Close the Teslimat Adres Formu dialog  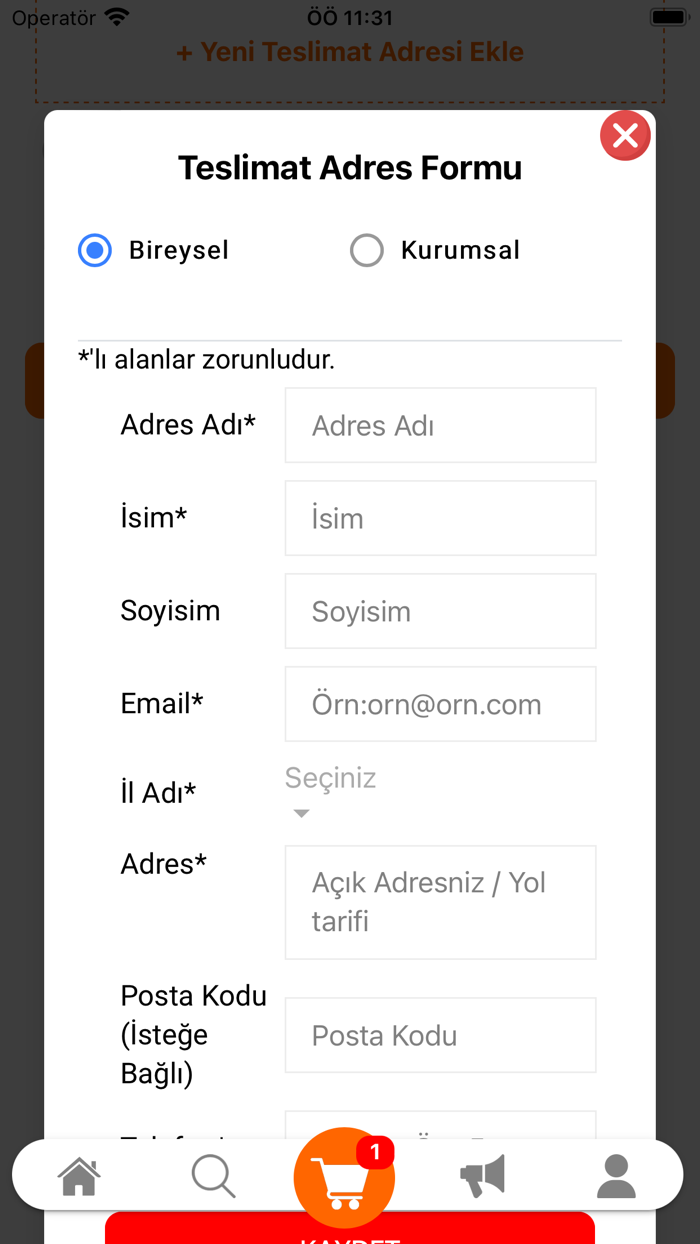[x=625, y=135]
